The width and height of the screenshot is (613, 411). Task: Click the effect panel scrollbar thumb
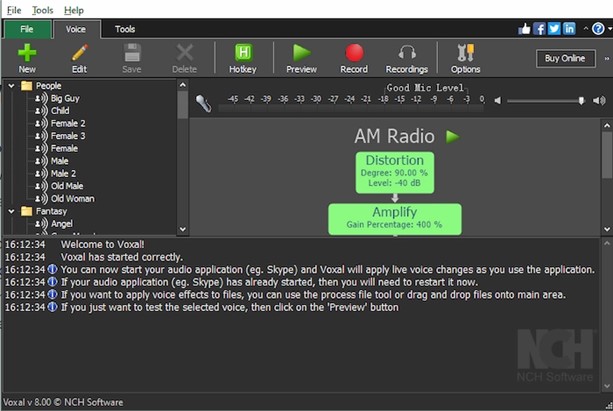pos(607,154)
